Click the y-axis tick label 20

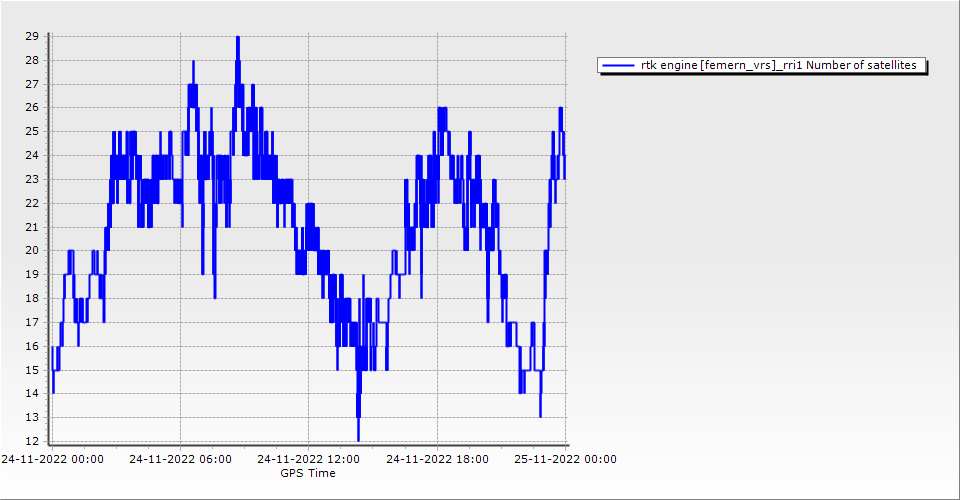32,250
